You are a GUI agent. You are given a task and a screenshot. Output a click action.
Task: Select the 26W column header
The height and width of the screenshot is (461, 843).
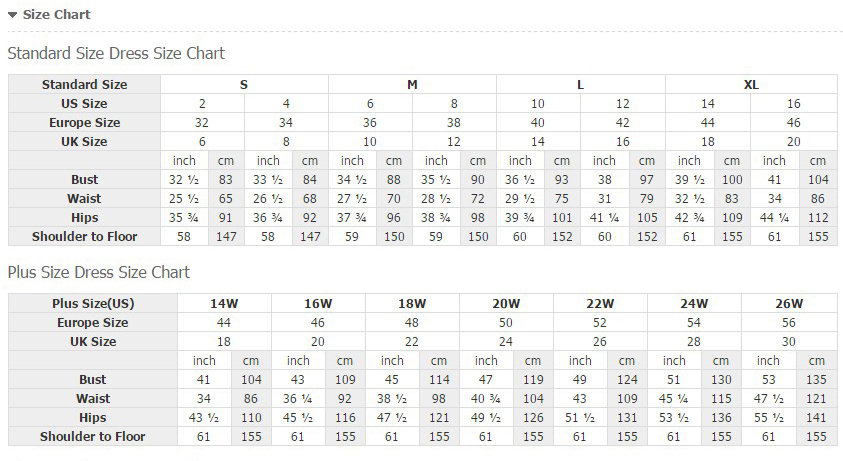click(788, 304)
